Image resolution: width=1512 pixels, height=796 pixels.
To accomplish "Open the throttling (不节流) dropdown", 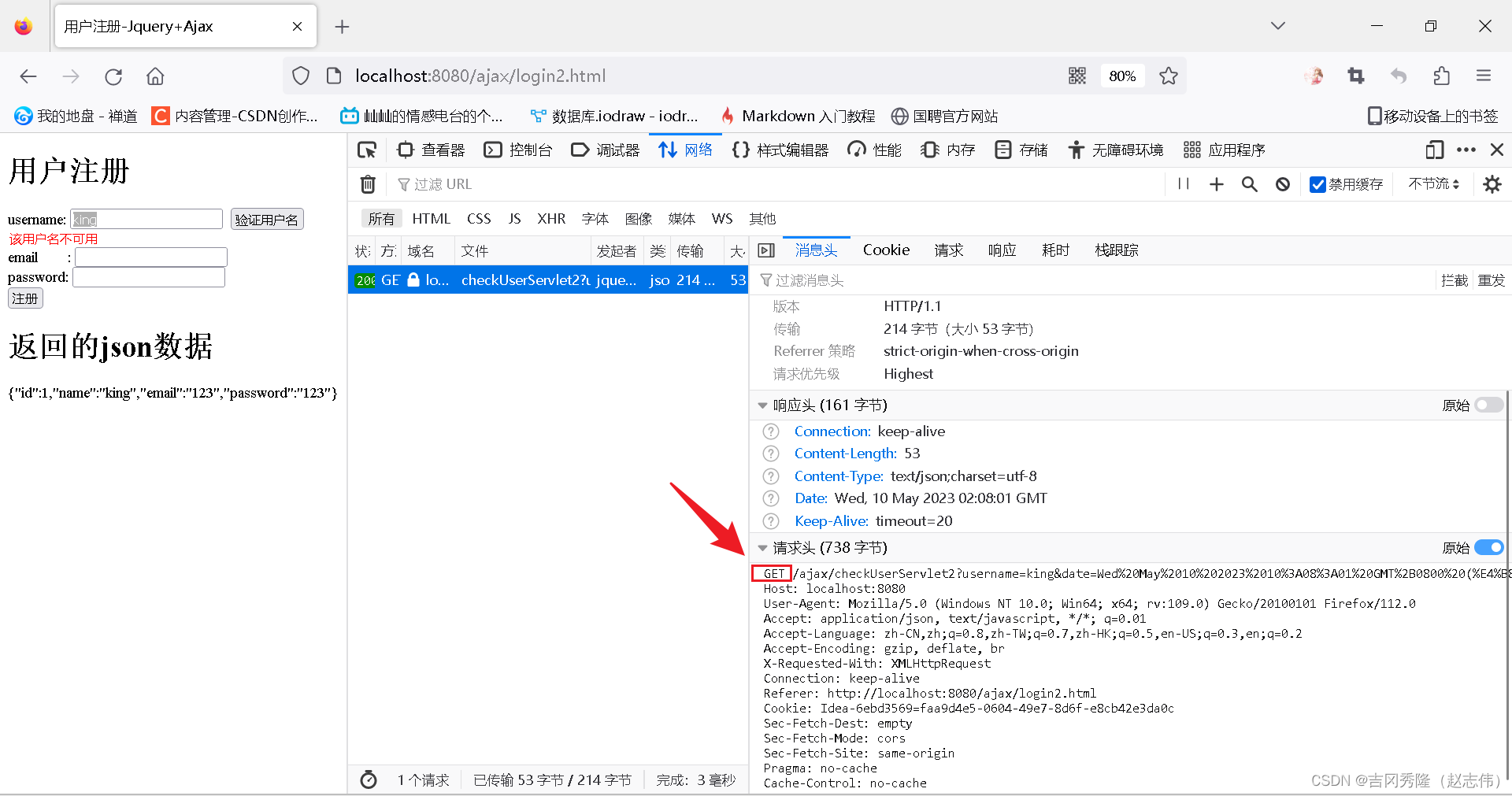I will pyautogui.click(x=1434, y=184).
